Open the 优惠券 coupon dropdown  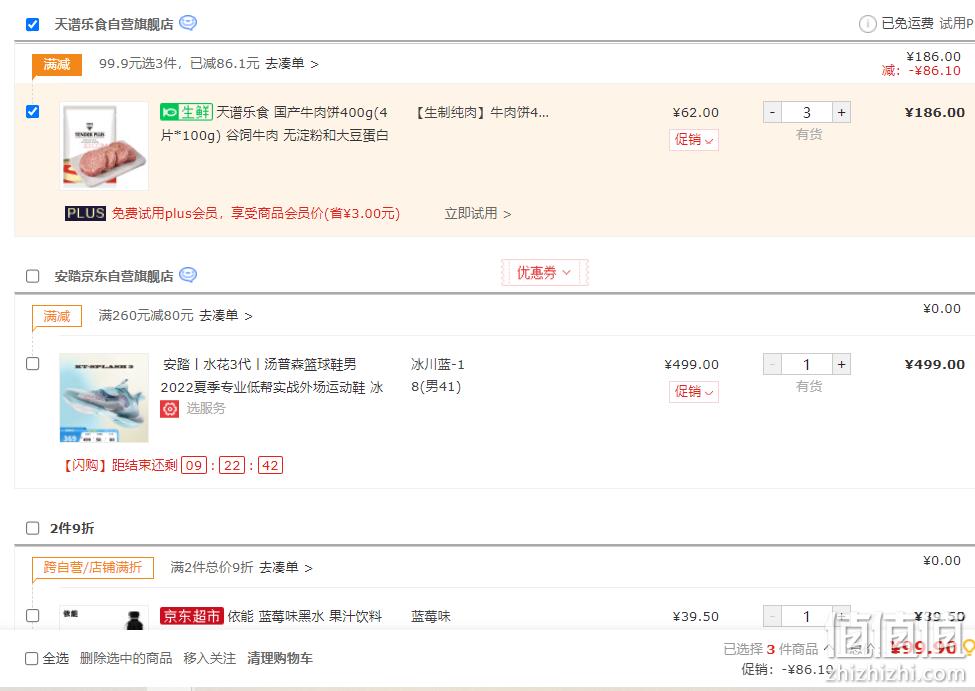click(x=544, y=272)
